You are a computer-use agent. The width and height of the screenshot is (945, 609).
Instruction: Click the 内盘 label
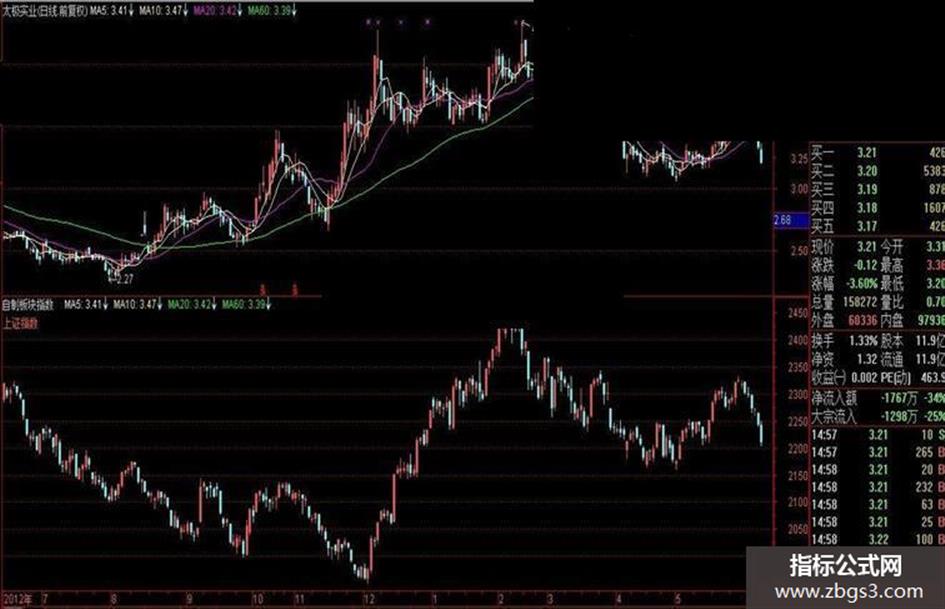[x=893, y=320]
